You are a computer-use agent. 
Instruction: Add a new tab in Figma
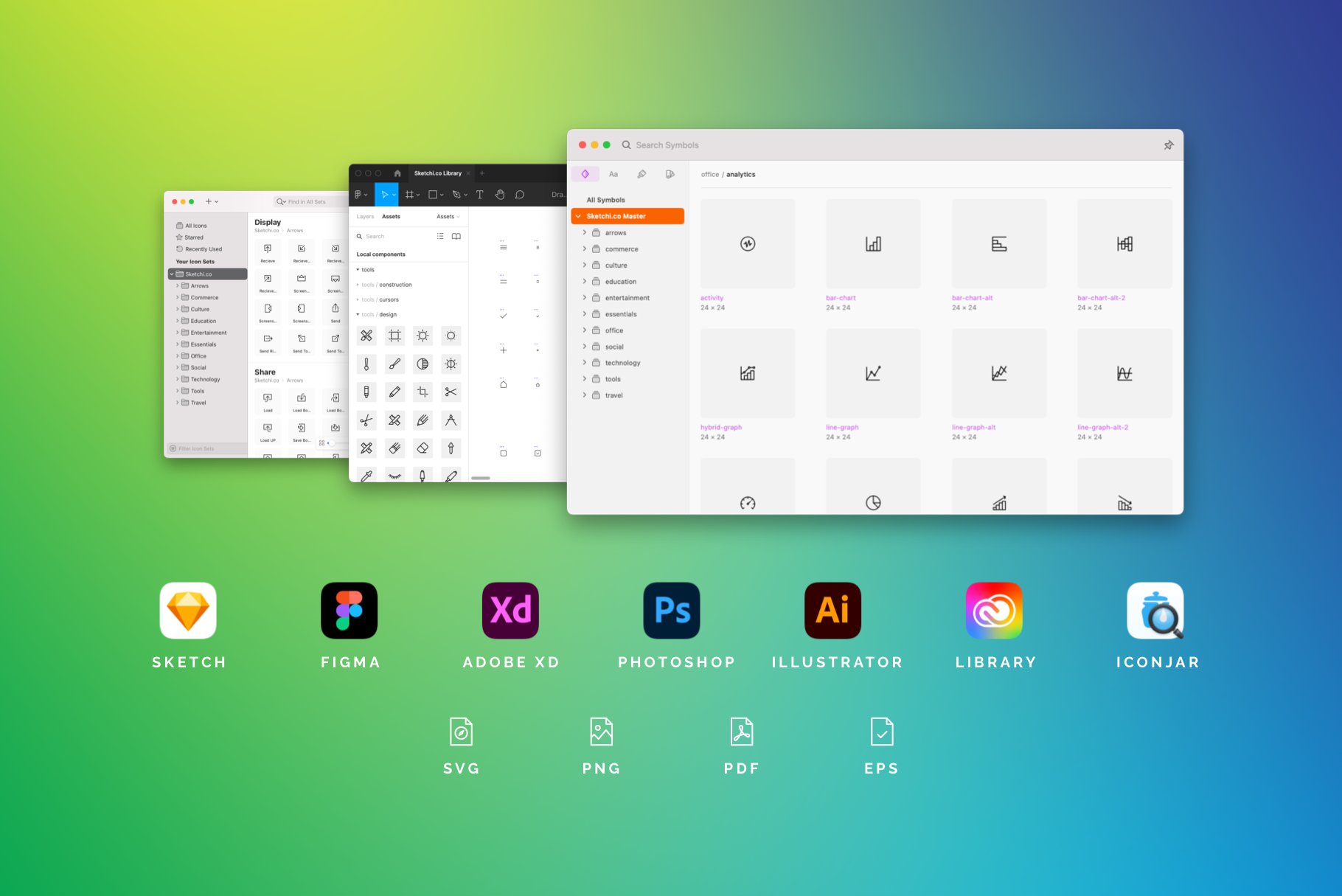[482, 173]
